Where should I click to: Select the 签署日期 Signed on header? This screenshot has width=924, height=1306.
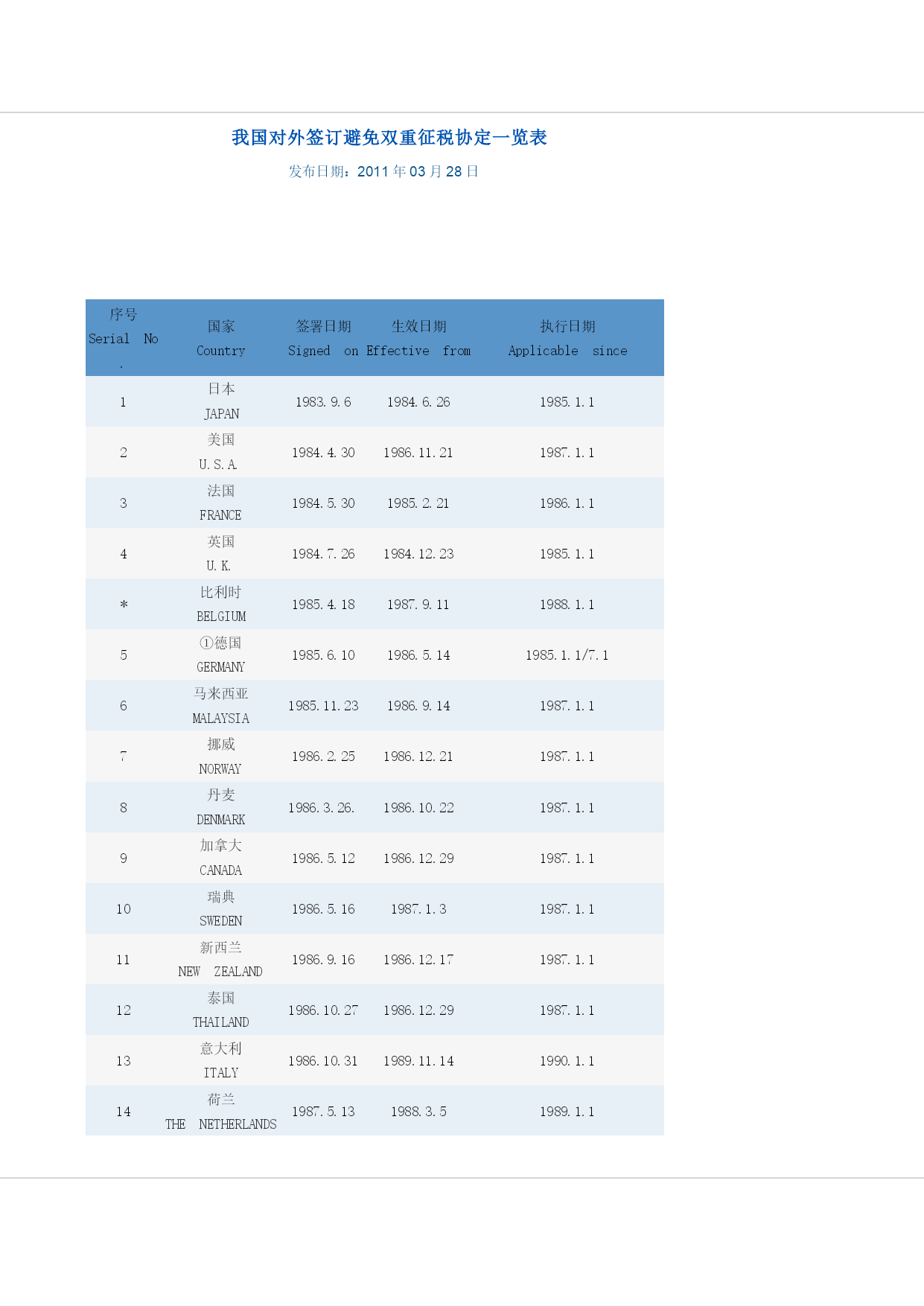click(323, 338)
